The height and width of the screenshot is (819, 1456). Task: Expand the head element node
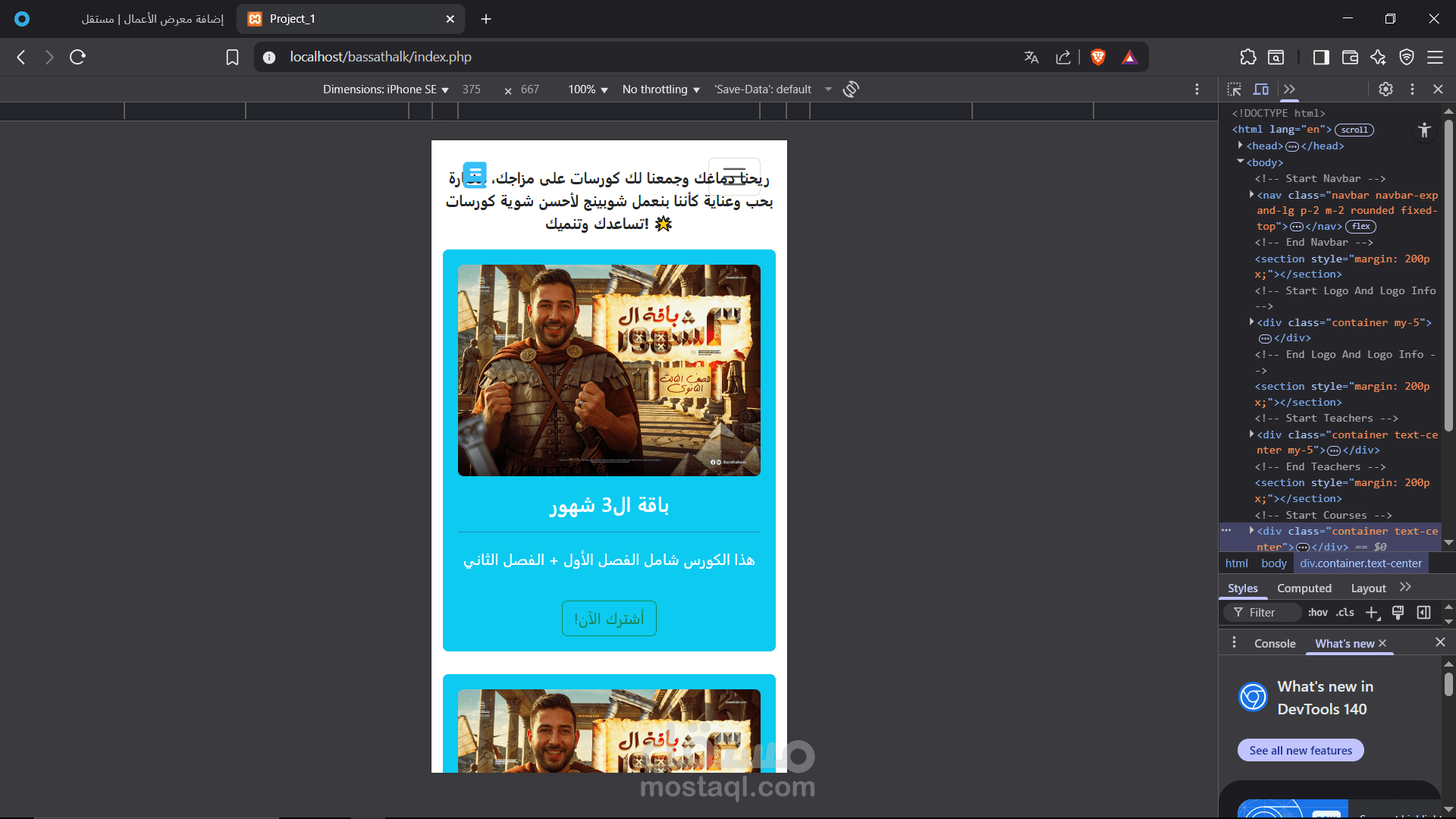tap(1241, 146)
